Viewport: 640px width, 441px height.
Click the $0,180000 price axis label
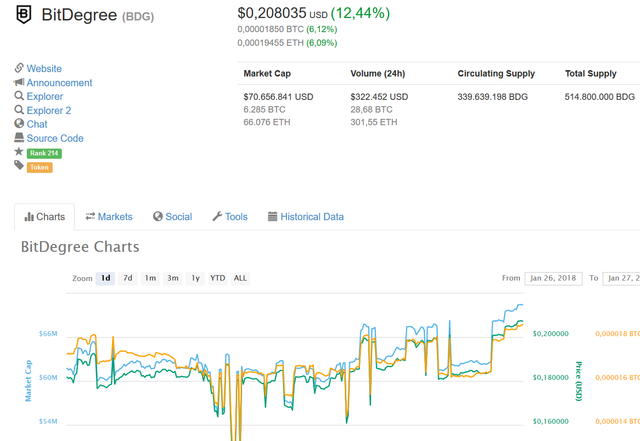click(551, 378)
